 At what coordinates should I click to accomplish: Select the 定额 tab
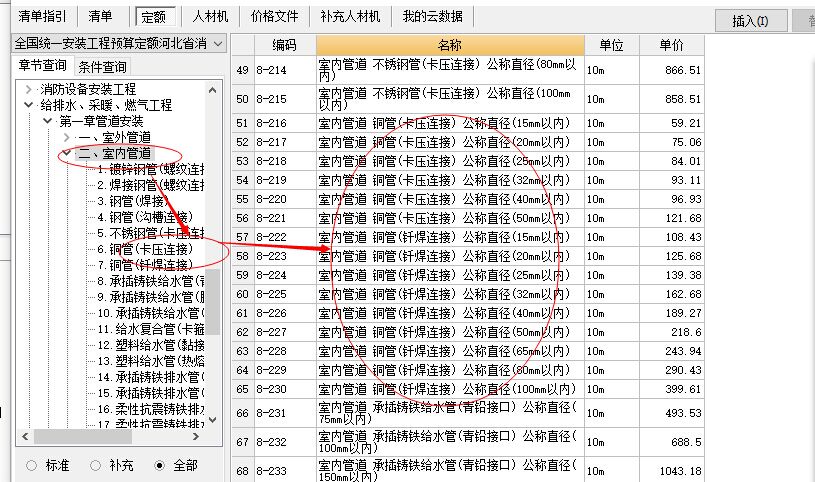(154, 17)
